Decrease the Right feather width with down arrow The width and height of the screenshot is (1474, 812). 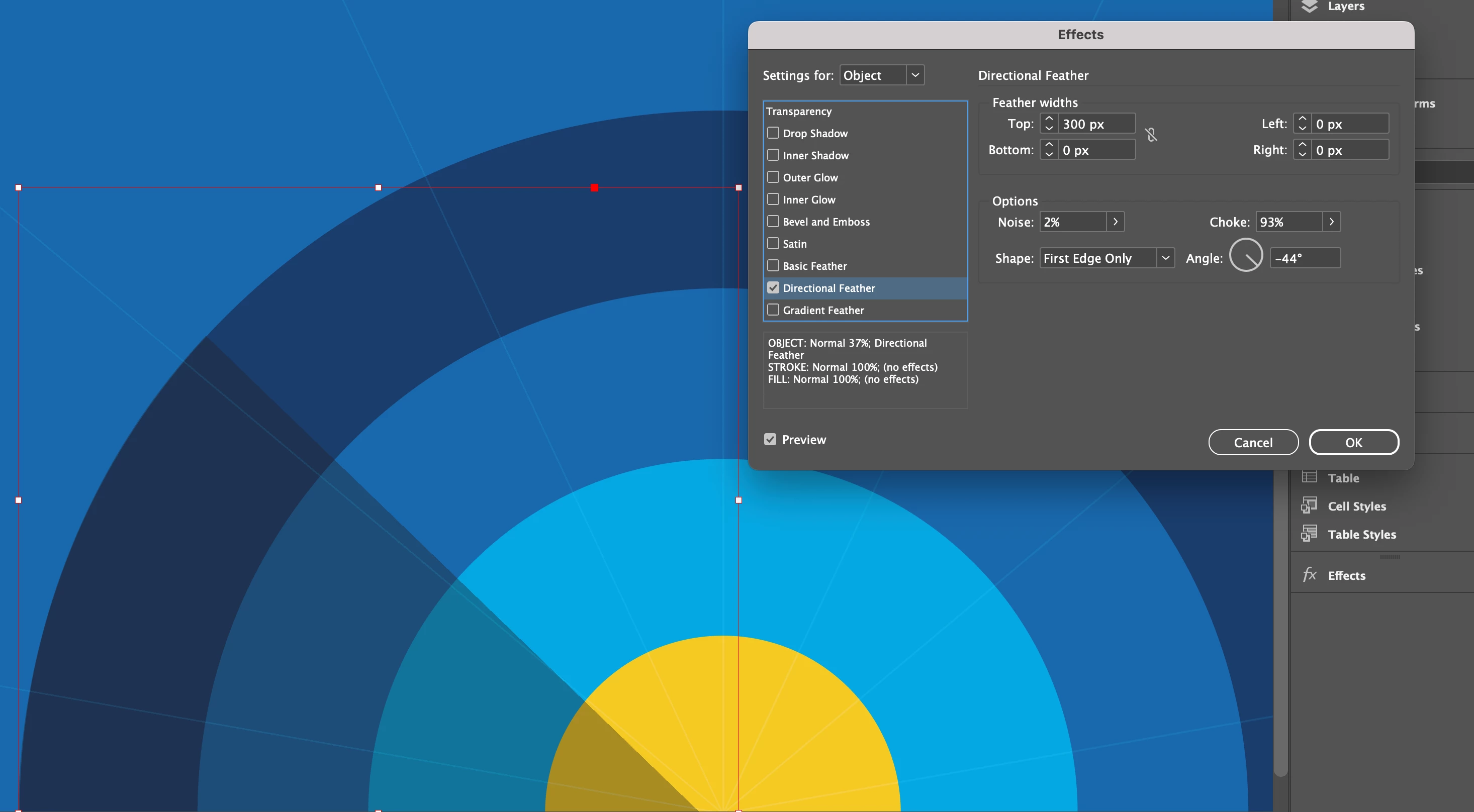click(x=1303, y=154)
